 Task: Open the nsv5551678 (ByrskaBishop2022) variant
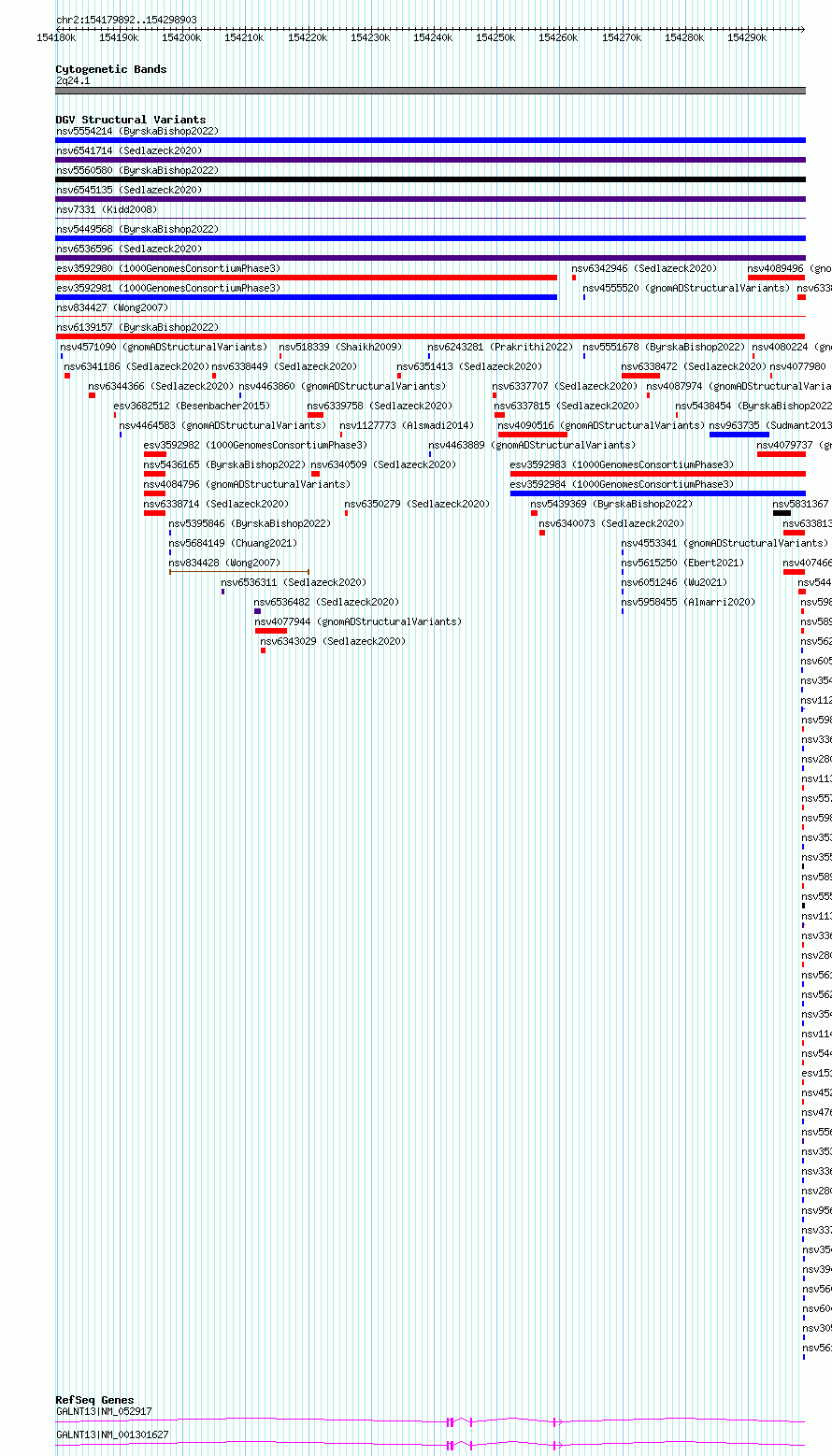tap(664, 348)
